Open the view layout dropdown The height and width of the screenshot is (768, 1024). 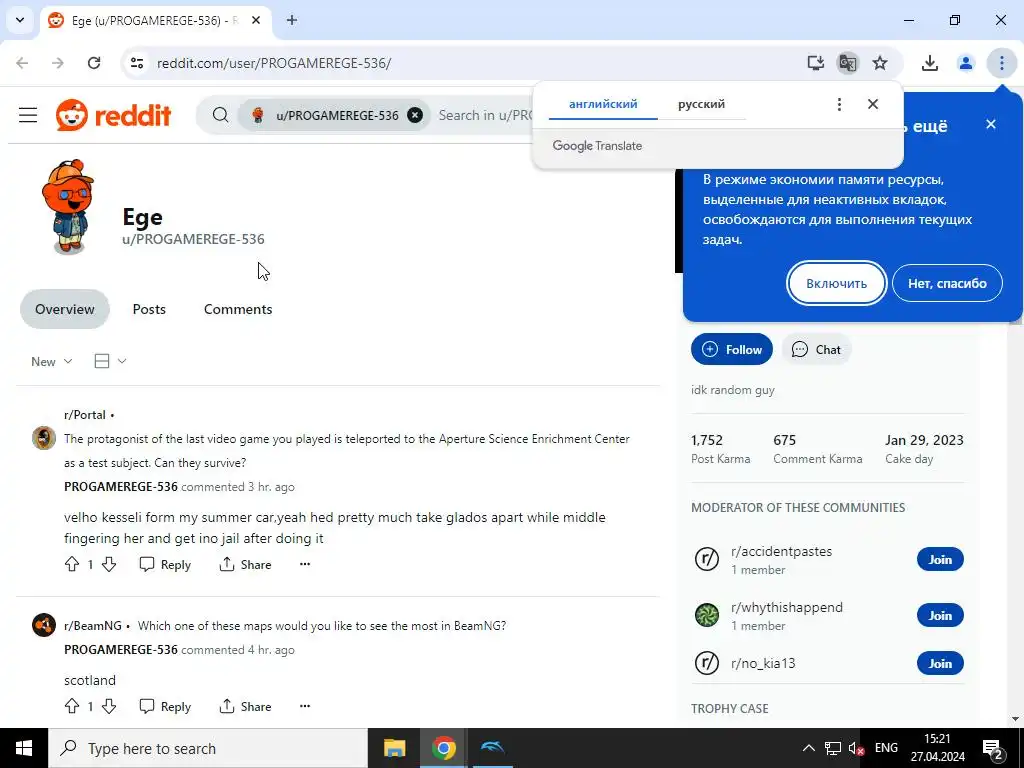click(x=110, y=361)
